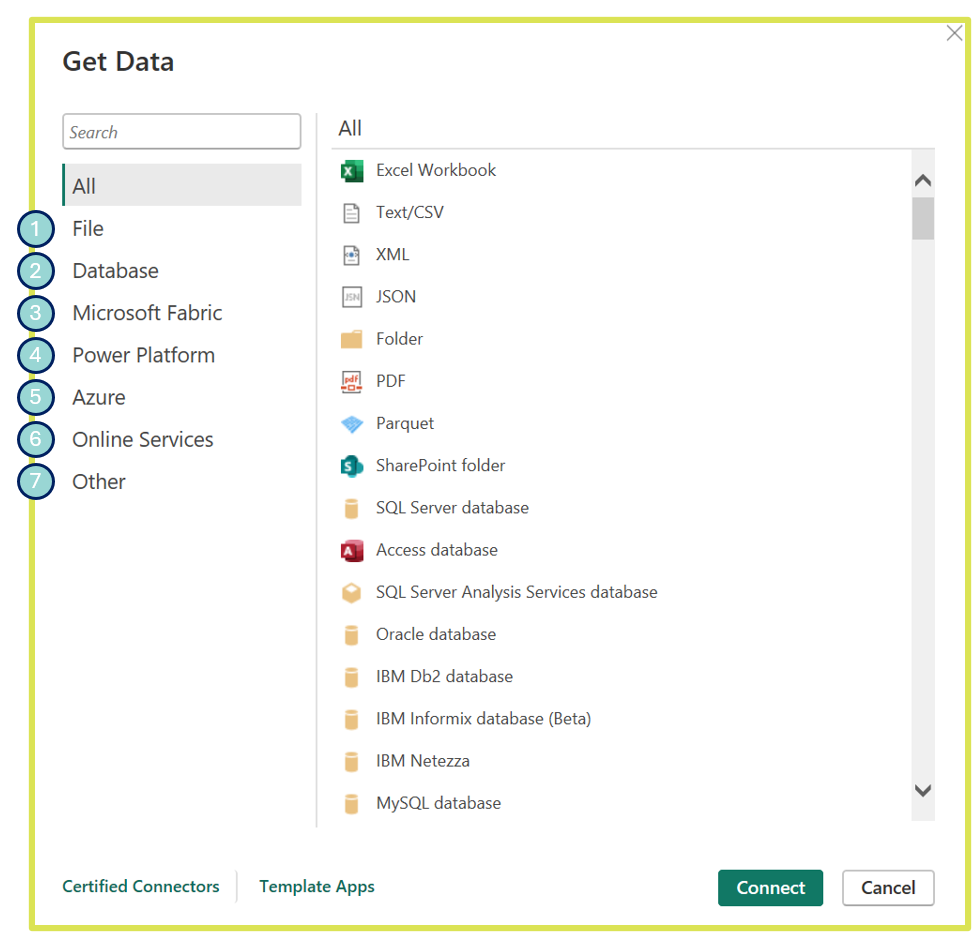Select the Text/CSV label
The height and width of the screenshot is (938, 977).
(410, 213)
